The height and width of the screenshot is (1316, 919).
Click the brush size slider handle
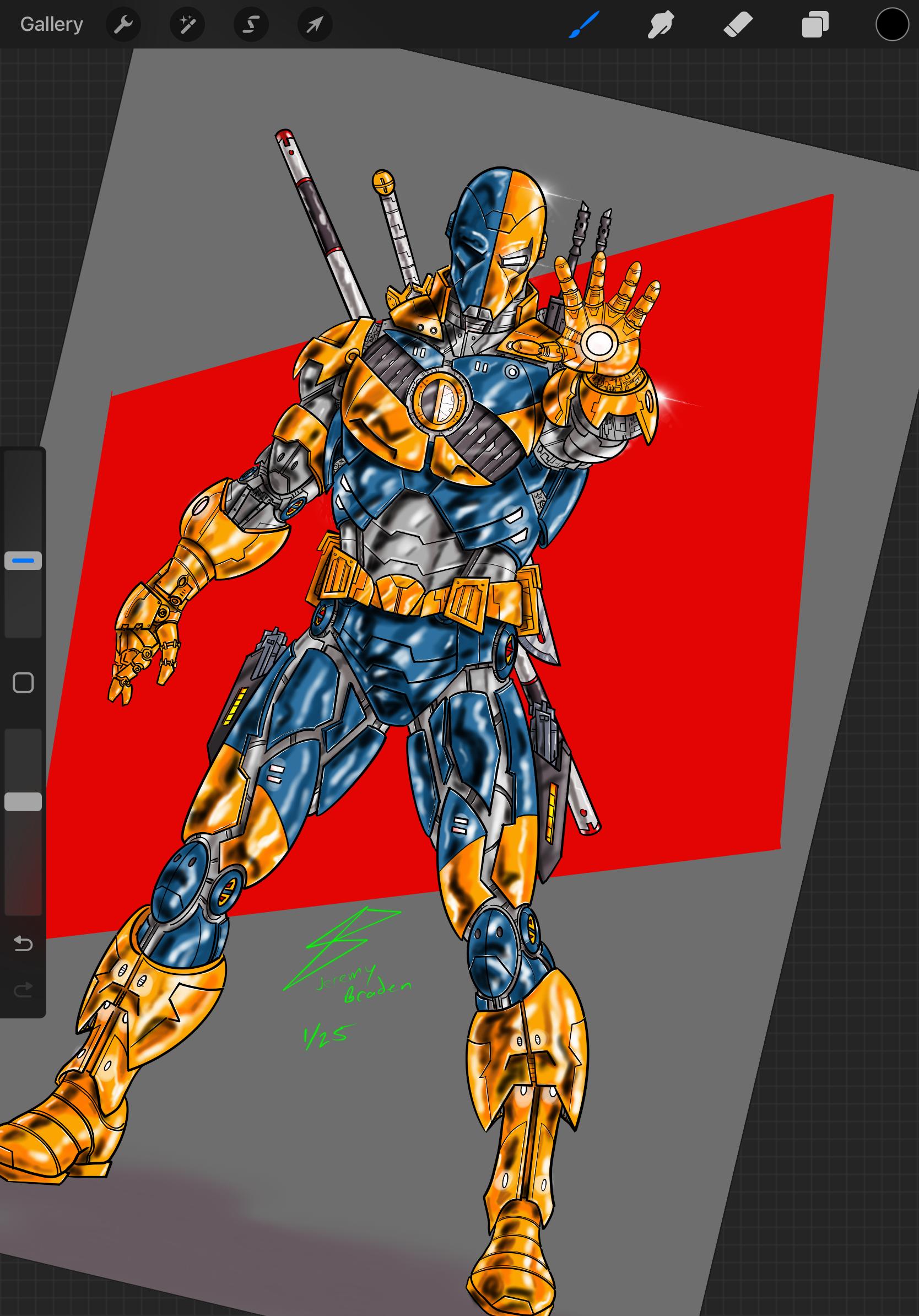coord(23,560)
